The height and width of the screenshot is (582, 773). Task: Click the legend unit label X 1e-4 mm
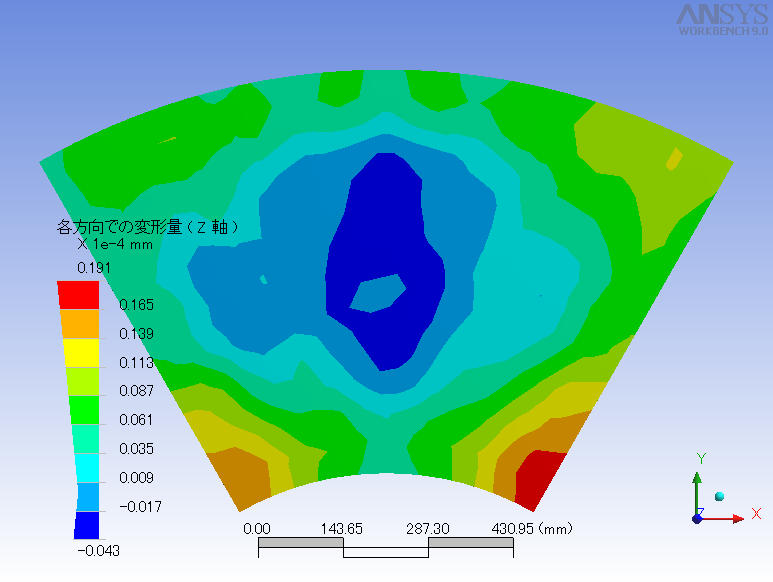(x=115, y=244)
